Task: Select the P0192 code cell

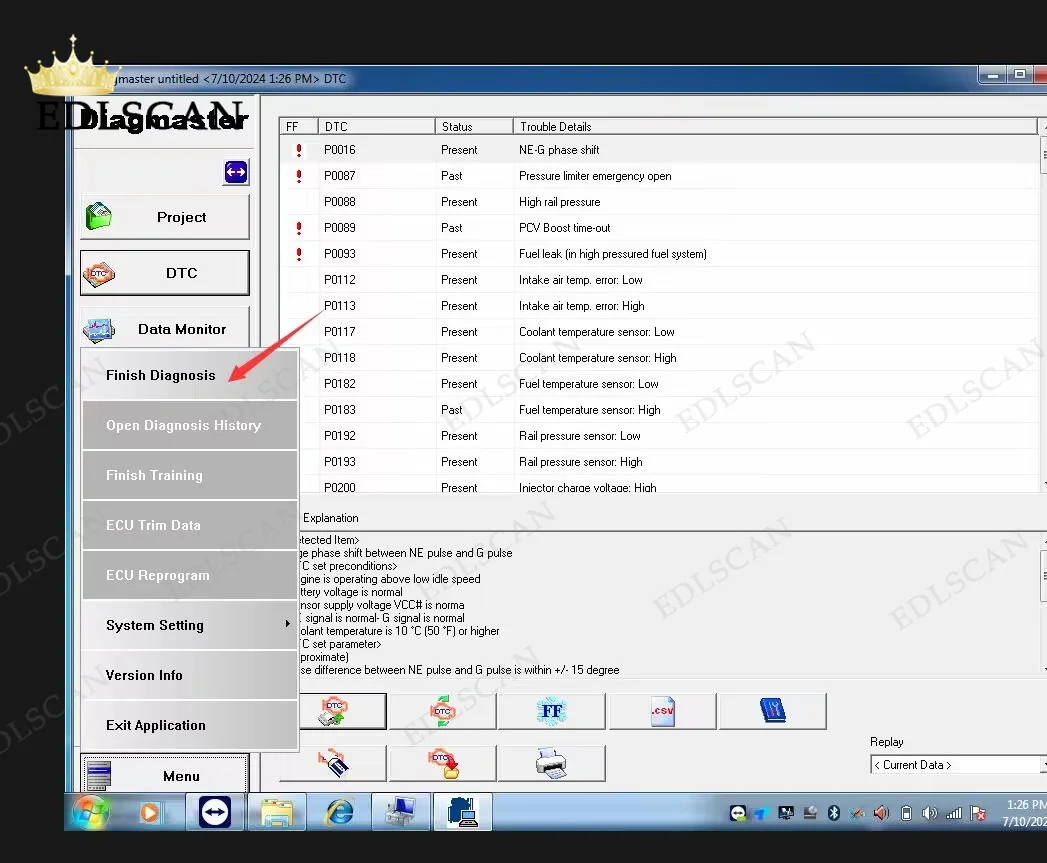Action: [340, 436]
